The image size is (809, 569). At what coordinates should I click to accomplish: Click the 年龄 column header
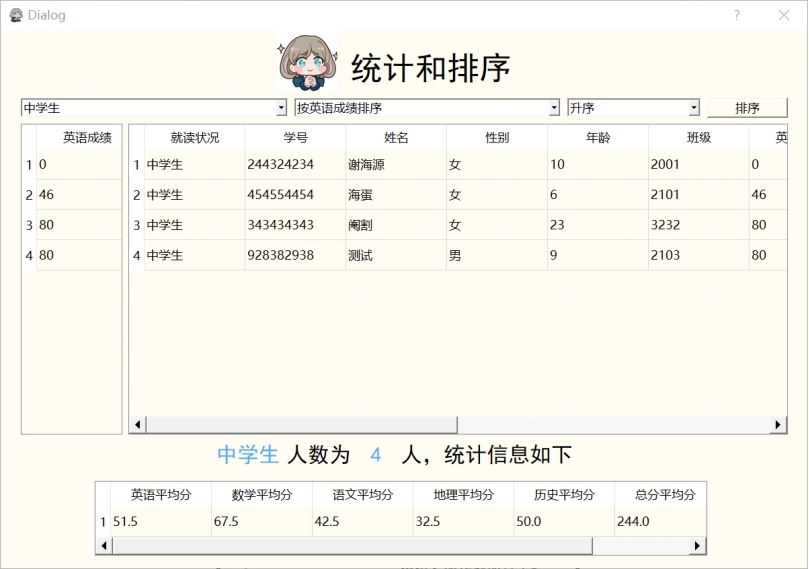(597, 137)
